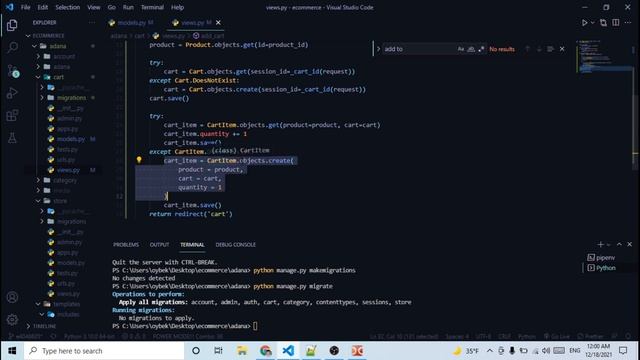
Task: Close the views.py editor tab
Action: tap(218, 23)
